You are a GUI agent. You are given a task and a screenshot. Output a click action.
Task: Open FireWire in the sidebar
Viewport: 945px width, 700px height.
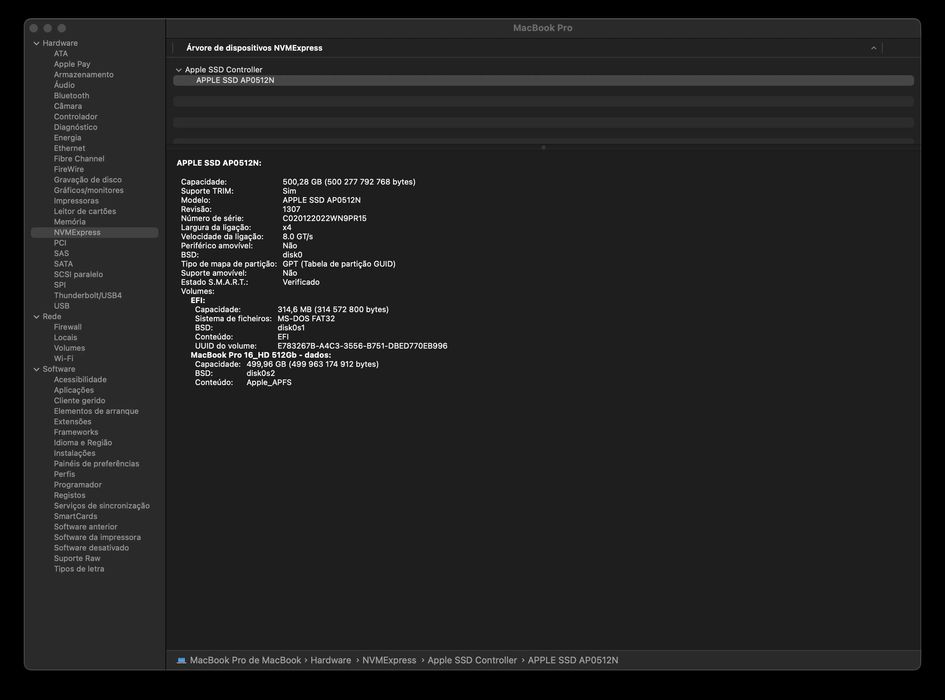(x=69, y=169)
